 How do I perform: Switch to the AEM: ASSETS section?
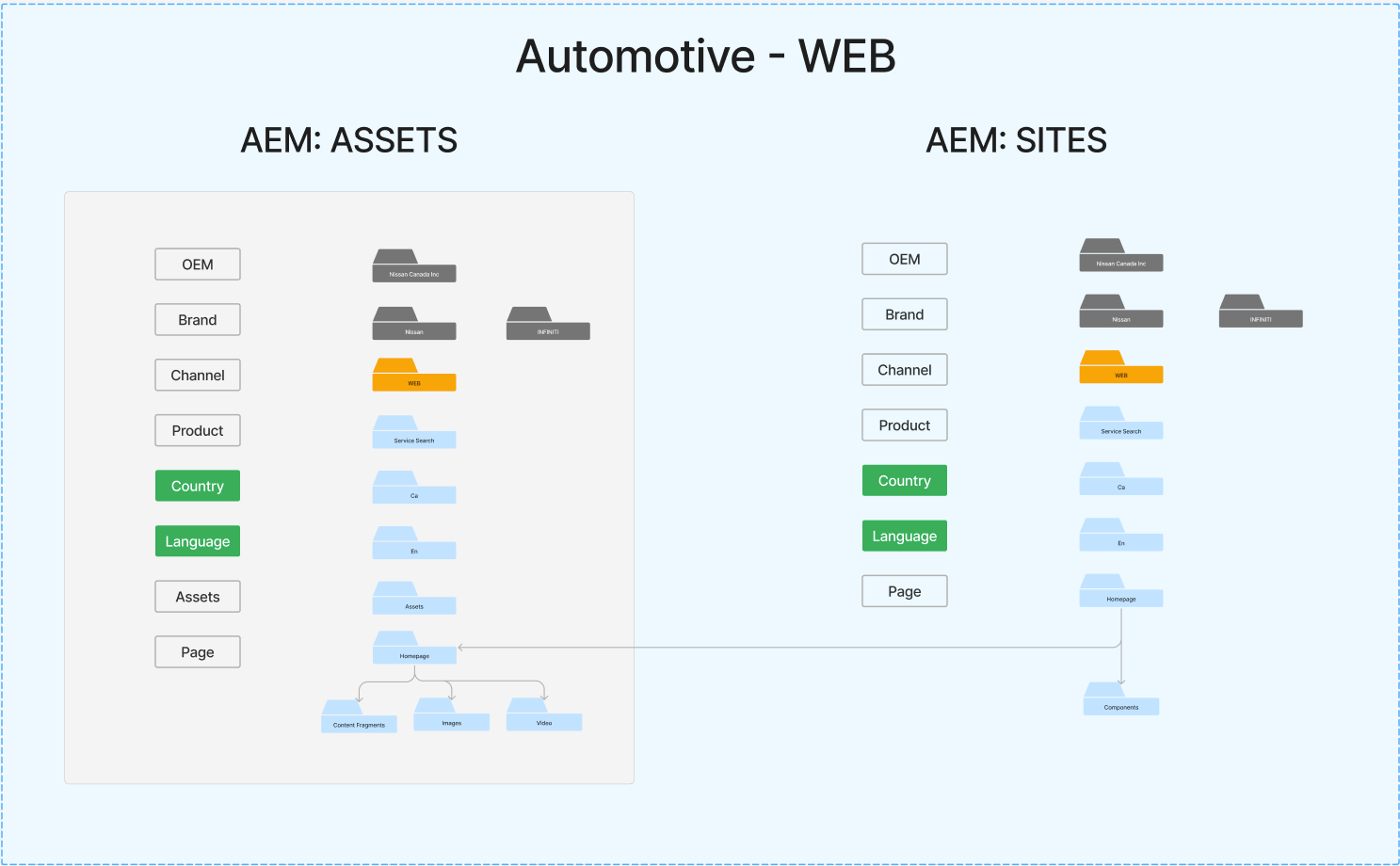[x=349, y=139]
